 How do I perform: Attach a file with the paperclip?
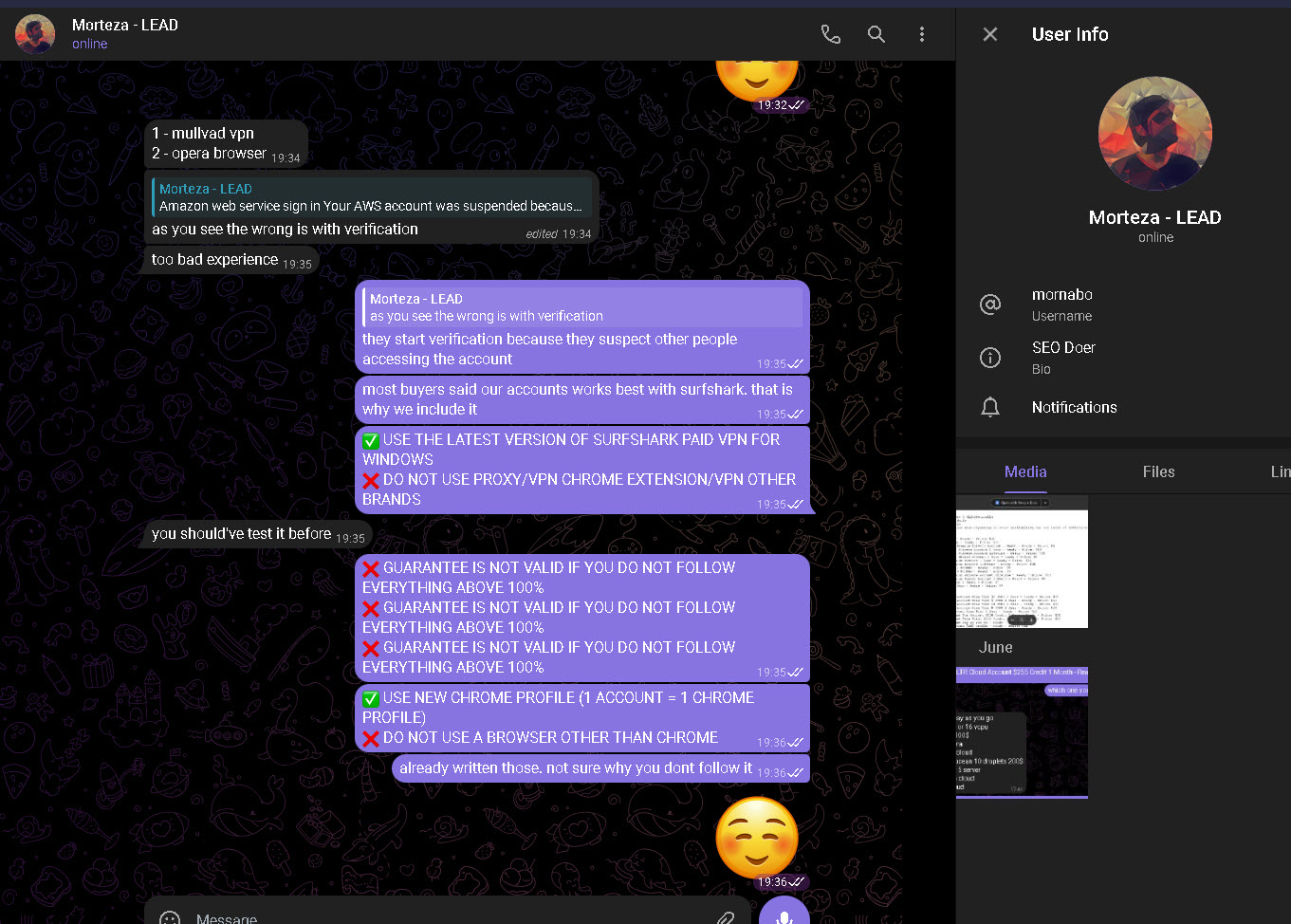click(x=726, y=917)
